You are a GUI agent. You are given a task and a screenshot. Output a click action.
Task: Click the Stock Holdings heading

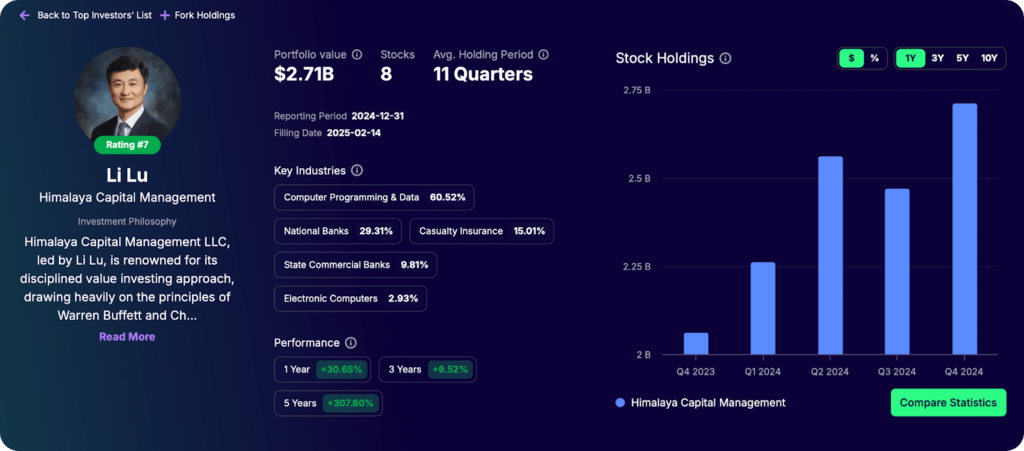pyautogui.click(x=665, y=59)
